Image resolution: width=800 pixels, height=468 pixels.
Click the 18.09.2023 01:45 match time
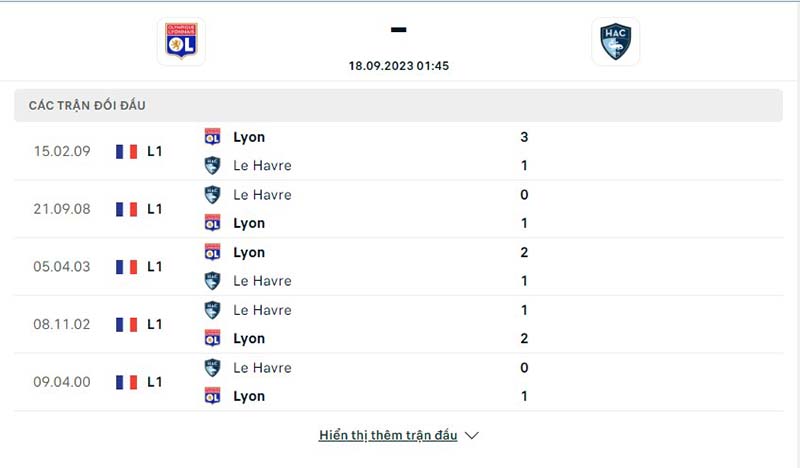click(x=398, y=66)
